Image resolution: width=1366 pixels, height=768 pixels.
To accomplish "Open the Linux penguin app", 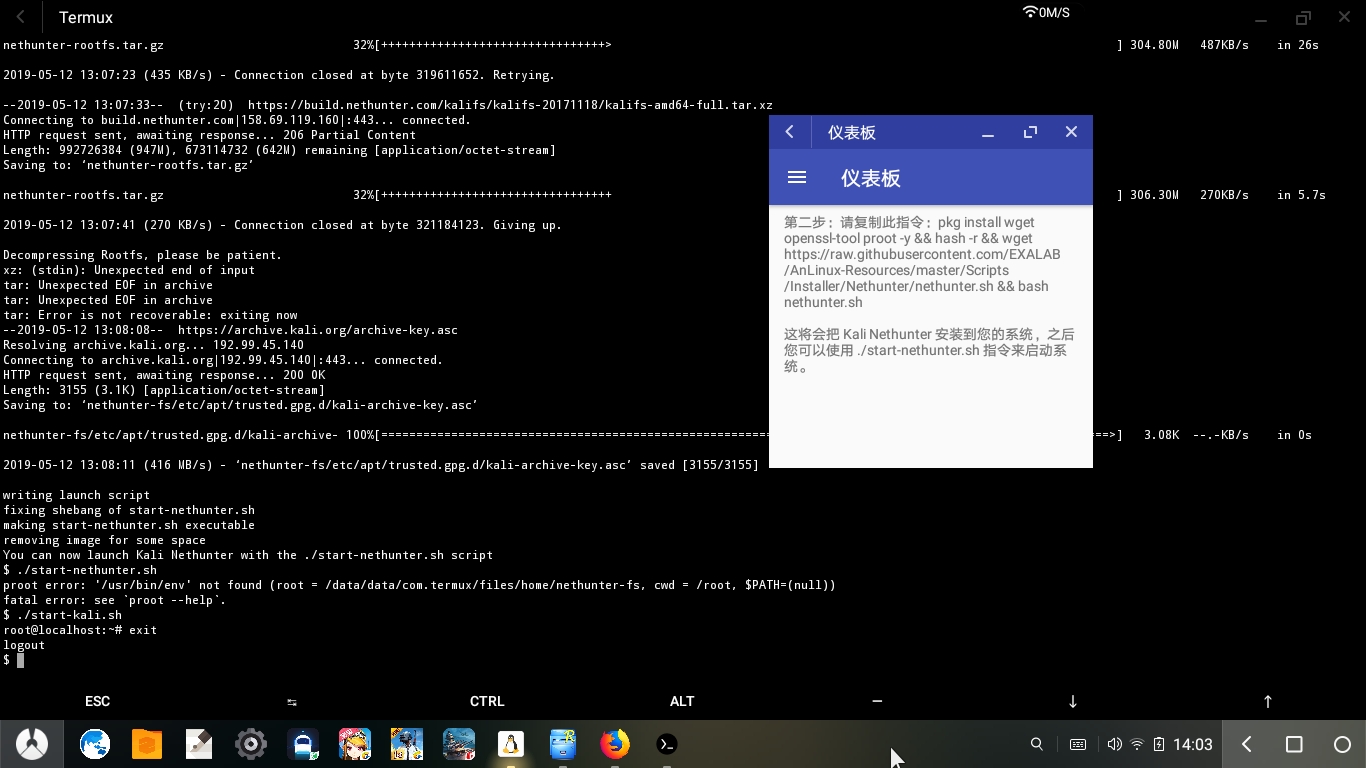I will 511,744.
